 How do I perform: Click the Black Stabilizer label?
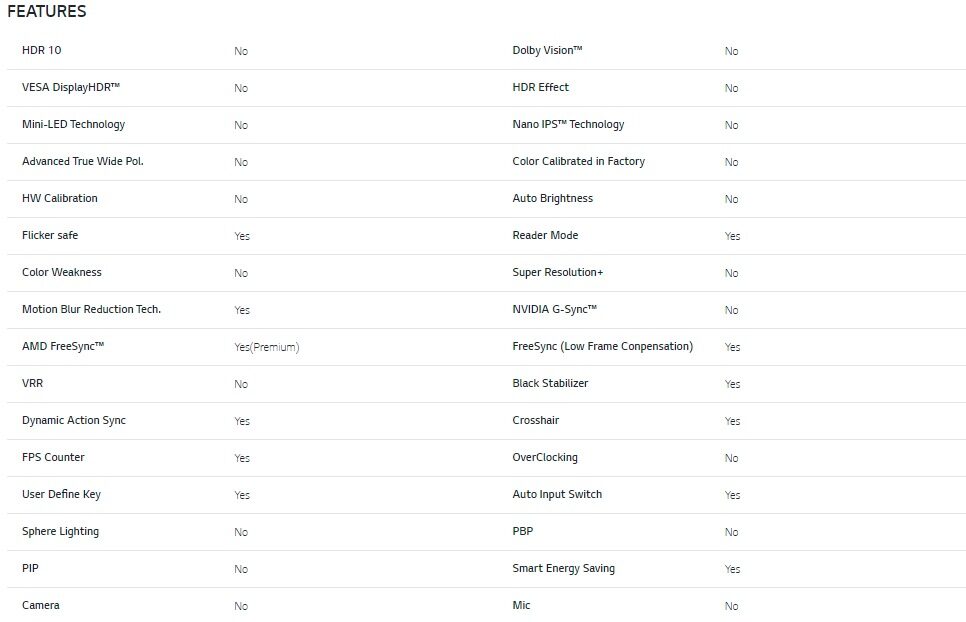tap(550, 383)
